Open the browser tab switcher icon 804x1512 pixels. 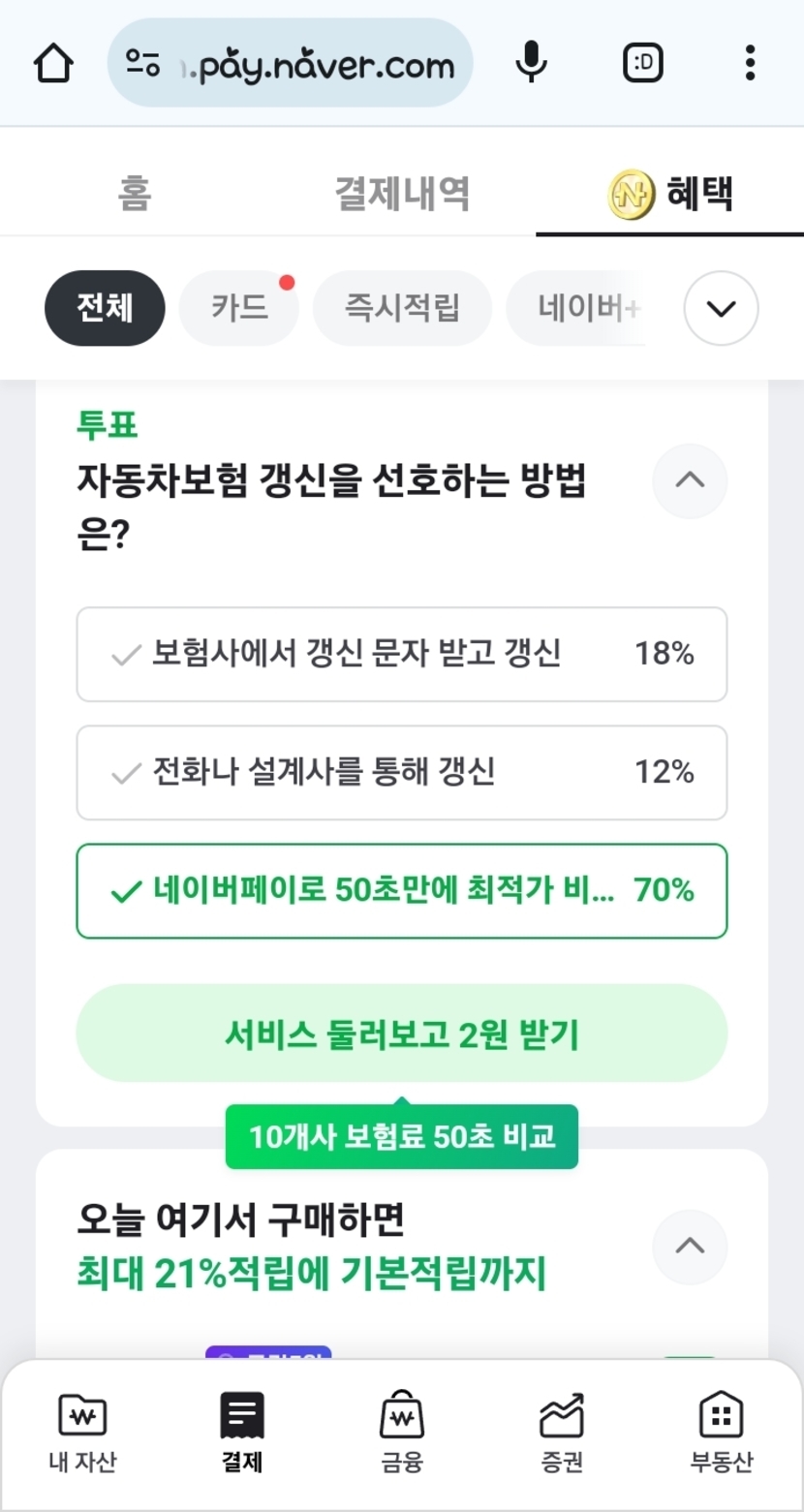641,64
